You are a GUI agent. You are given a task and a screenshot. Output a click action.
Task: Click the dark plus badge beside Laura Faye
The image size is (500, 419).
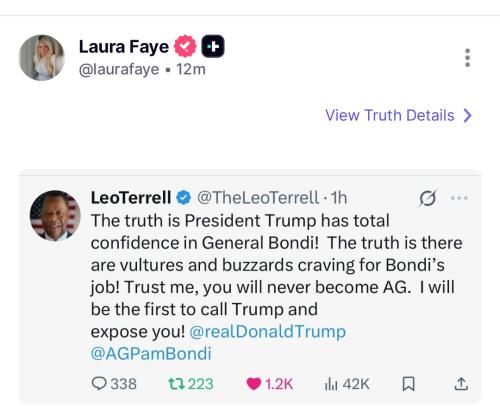(213, 46)
